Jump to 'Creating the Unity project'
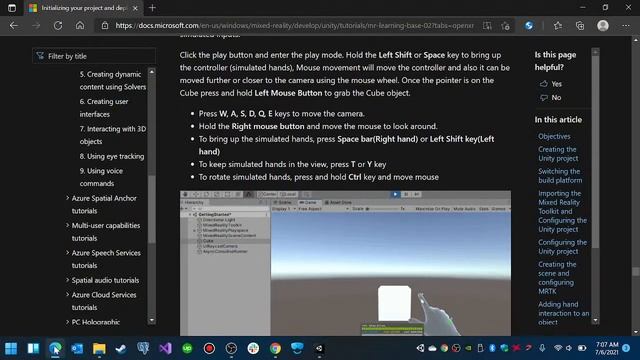This screenshot has width=640, height=360. (558, 154)
